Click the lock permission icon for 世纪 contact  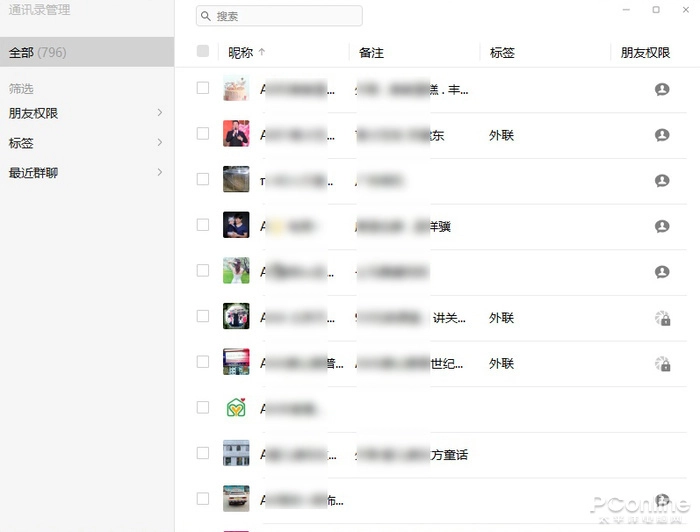coord(662,364)
